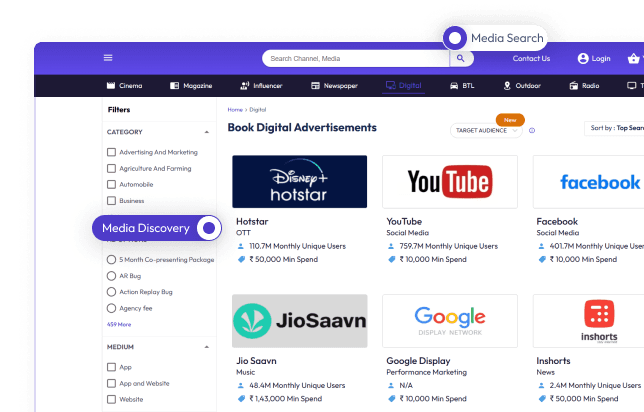
Task: Click the Hotstar monthly users person icon
Action: [x=241, y=246]
